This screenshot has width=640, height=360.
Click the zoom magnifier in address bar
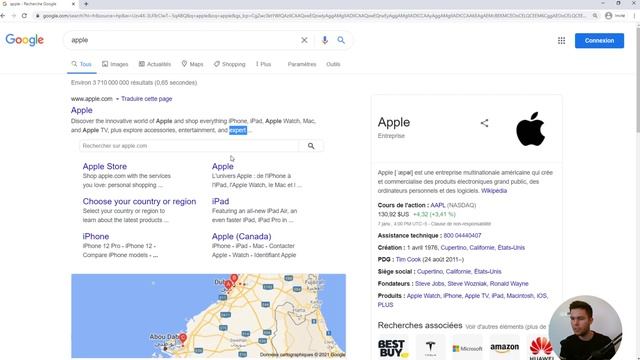click(x=595, y=16)
